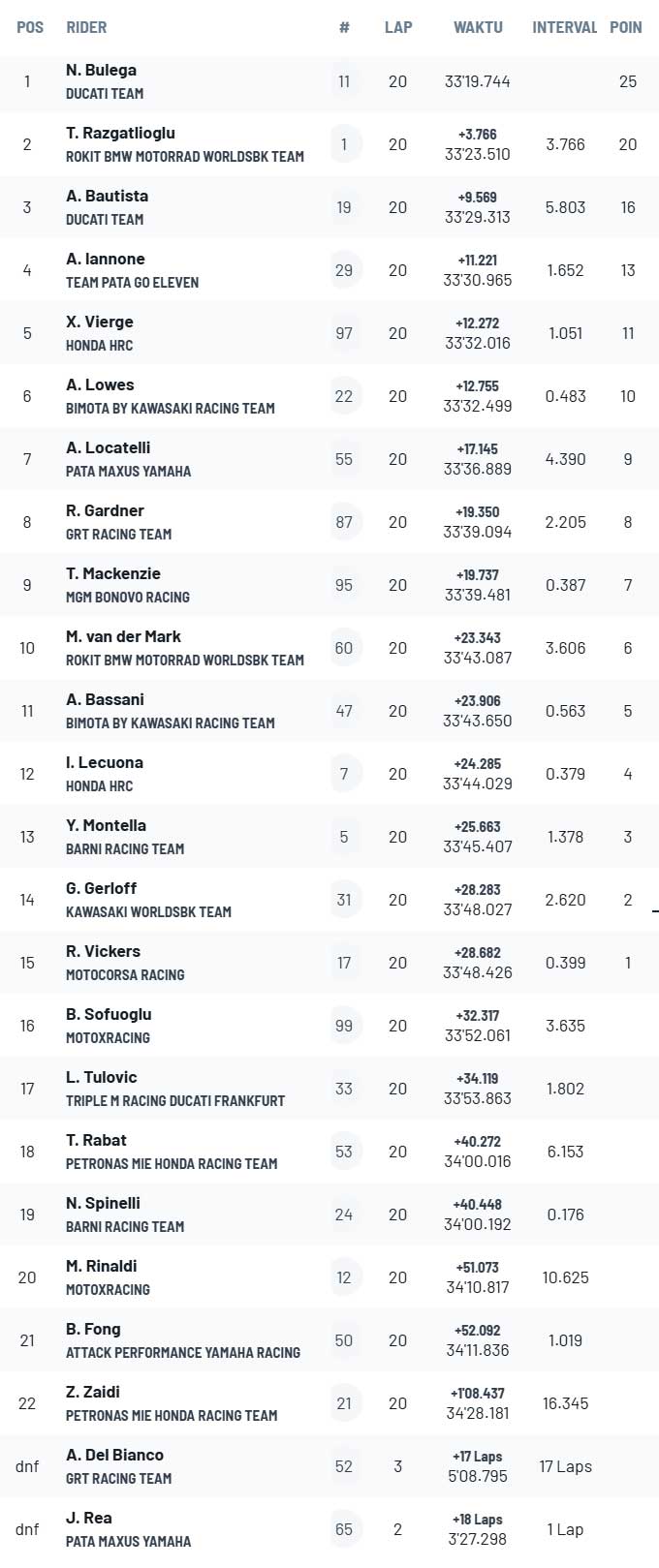659x1568 pixels.
Task: Select rider R. Gardner
Action: coord(105,510)
